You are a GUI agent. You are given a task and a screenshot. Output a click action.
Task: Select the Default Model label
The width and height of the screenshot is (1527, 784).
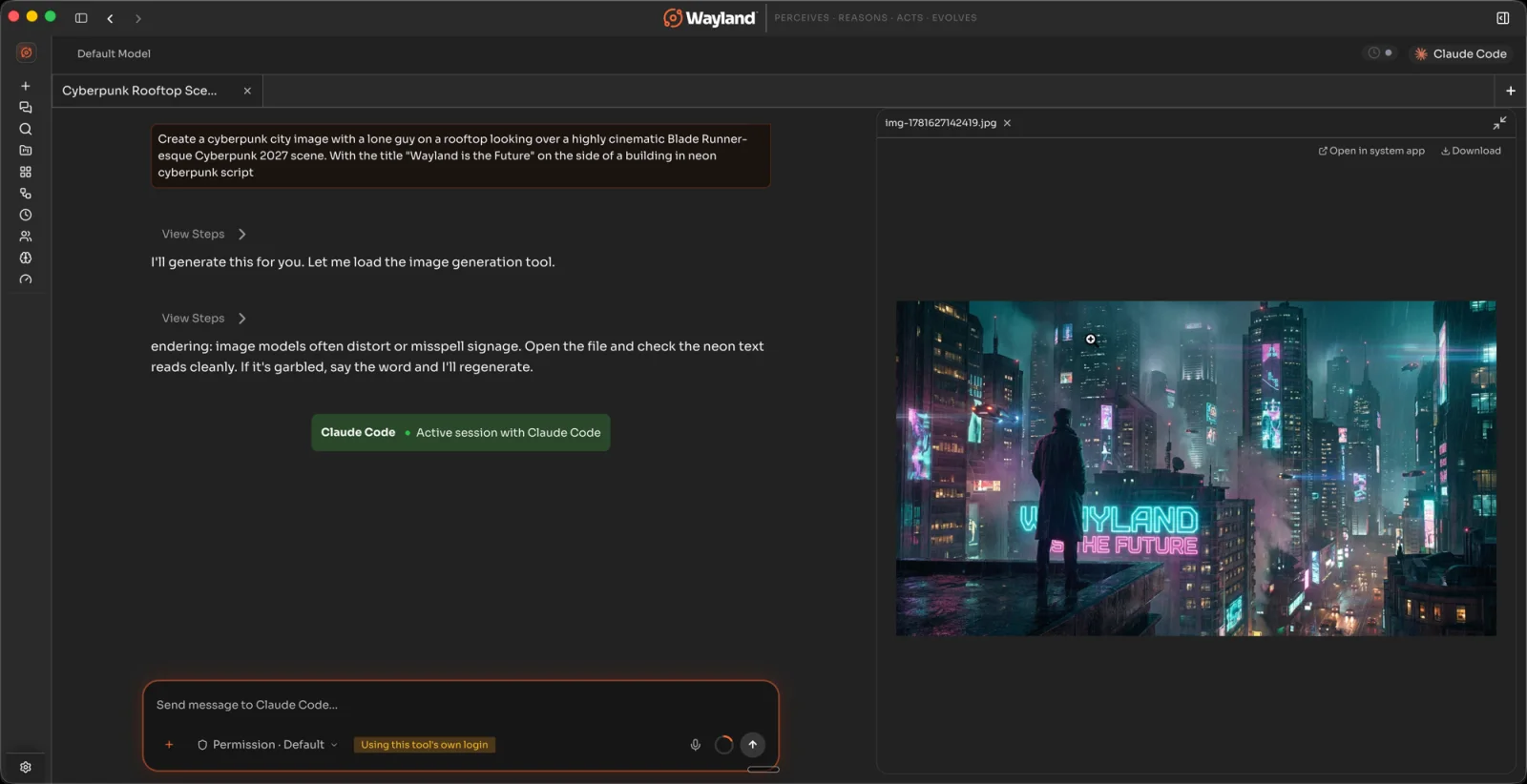click(114, 53)
